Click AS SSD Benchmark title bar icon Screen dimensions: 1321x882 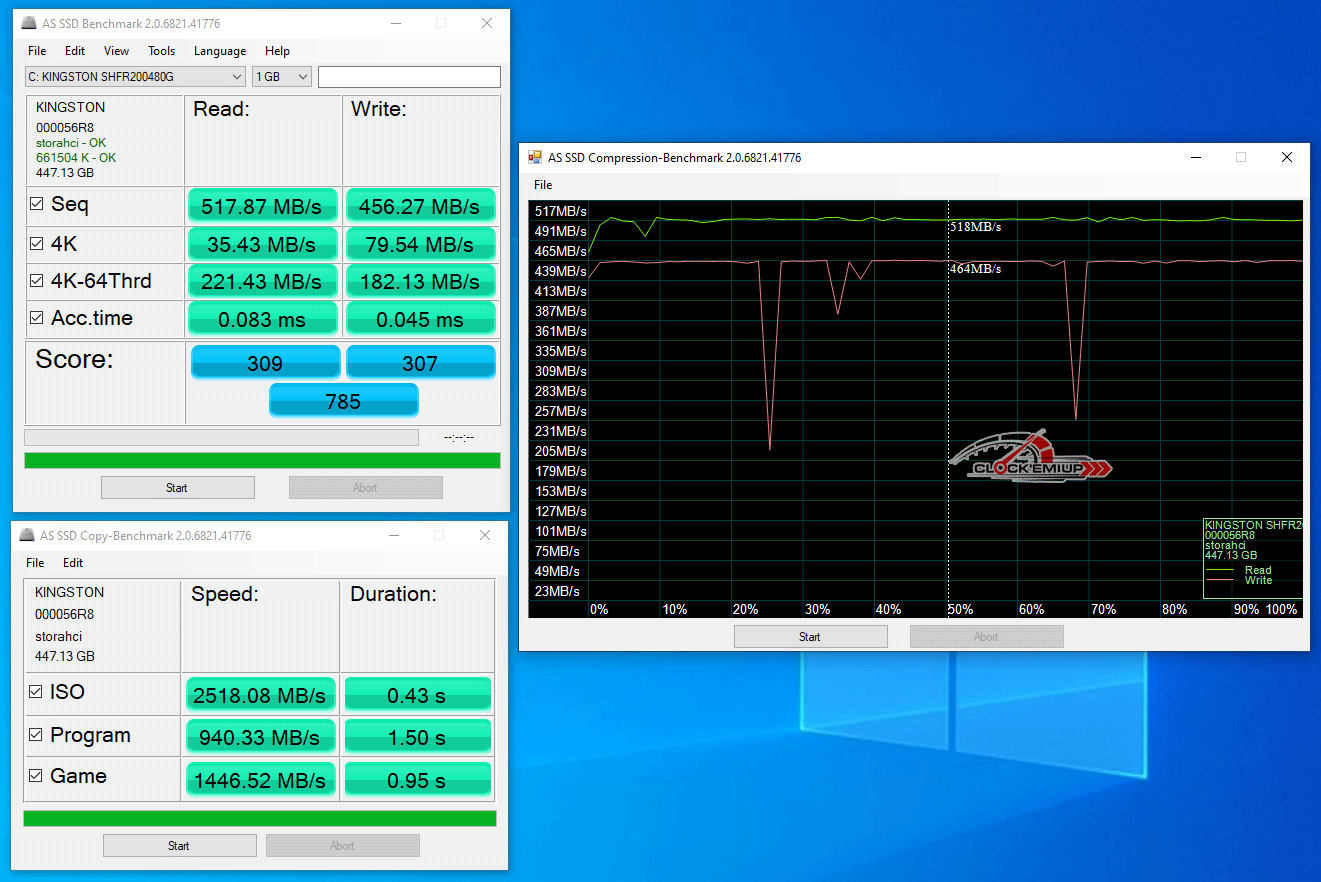coord(29,23)
